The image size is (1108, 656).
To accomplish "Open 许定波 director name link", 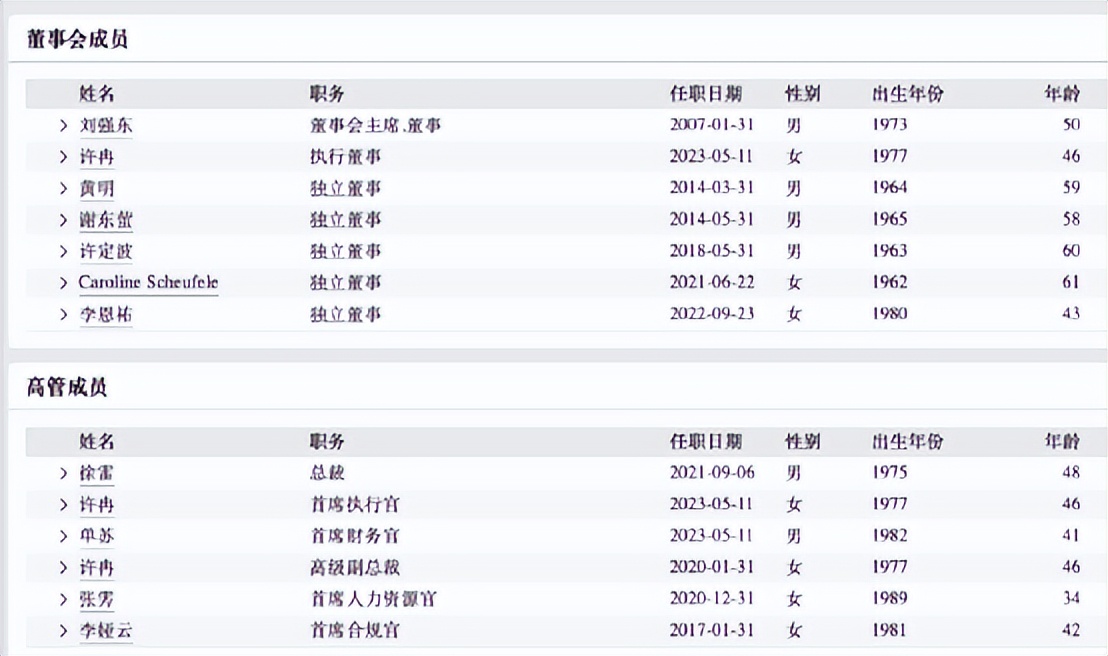I will tap(105, 252).
